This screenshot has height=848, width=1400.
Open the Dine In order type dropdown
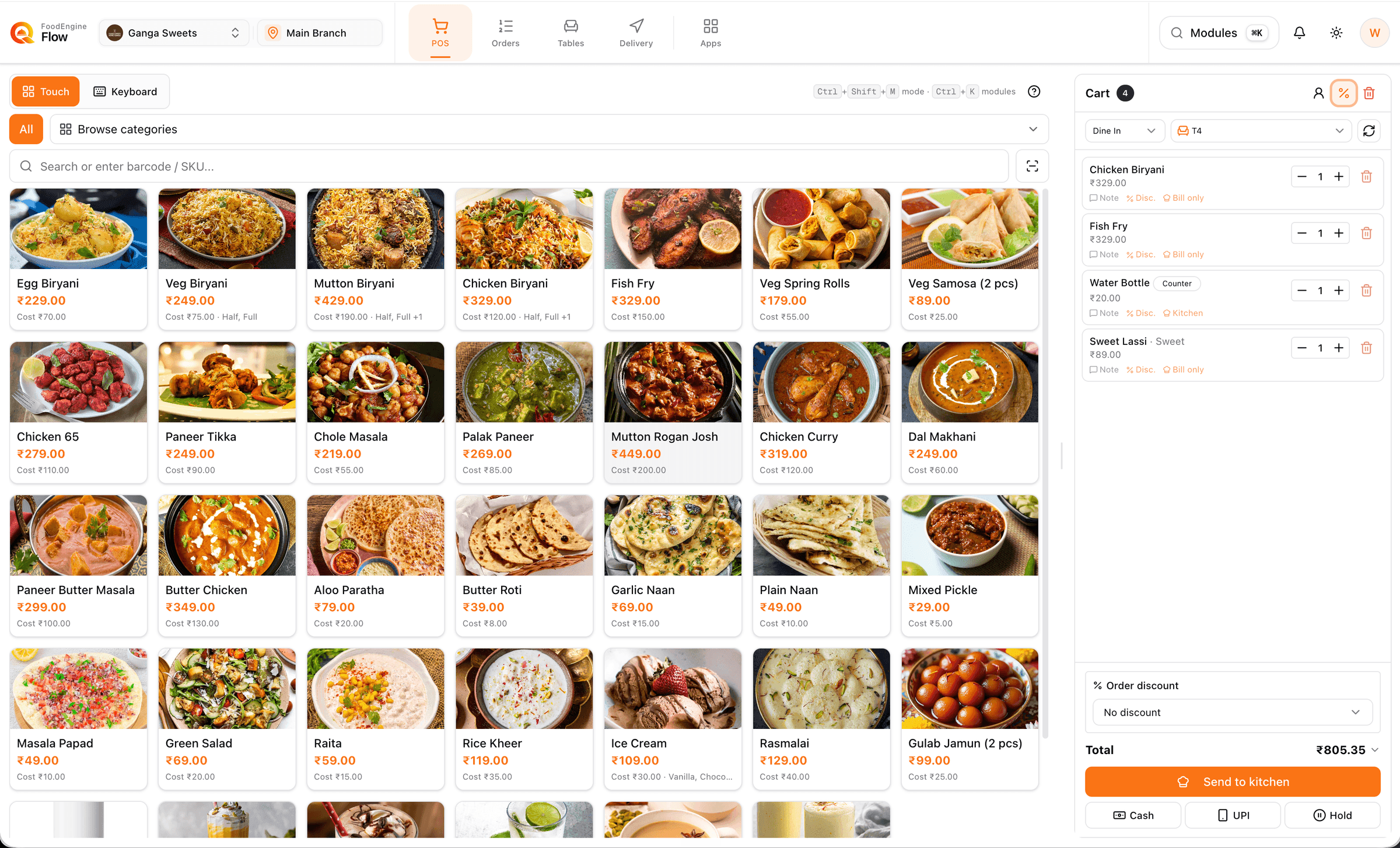coord(1124,131)
